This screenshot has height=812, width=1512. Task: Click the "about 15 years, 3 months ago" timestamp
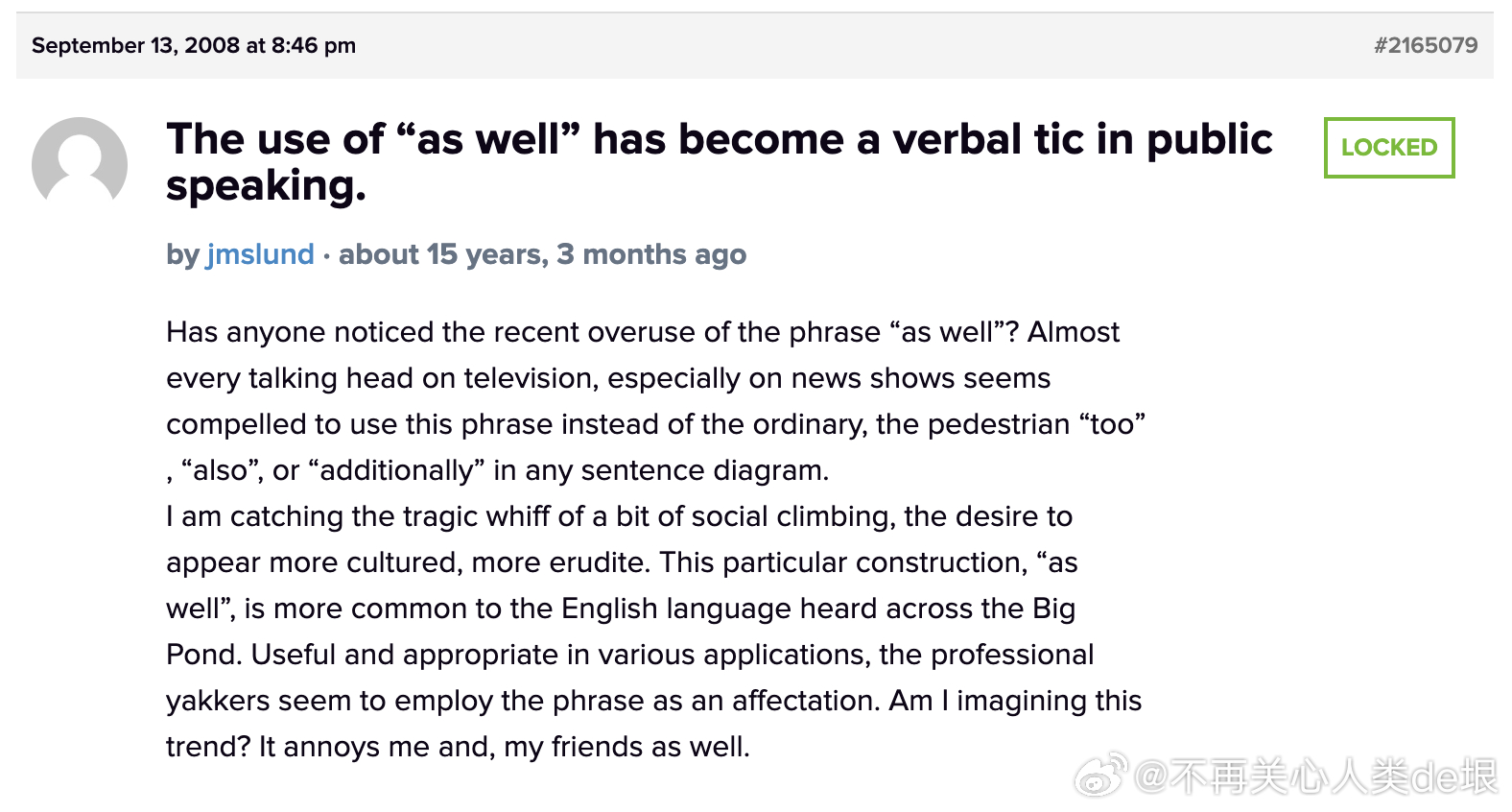point(542,254)
